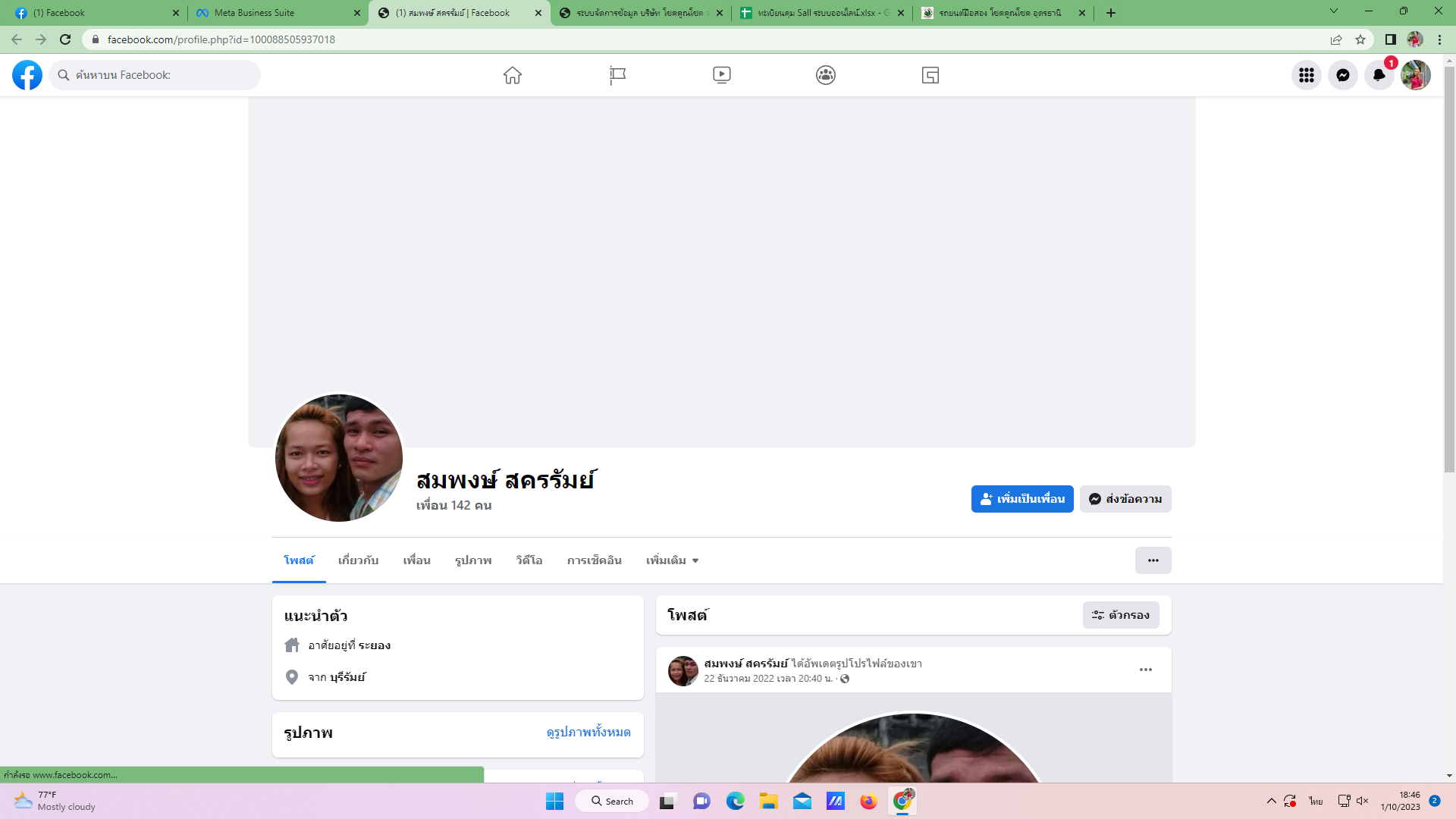Select the การเช็คอิน profile tab
This screenshot has width=1456, height=819.
pyautogui.click(x=595, y=560)
